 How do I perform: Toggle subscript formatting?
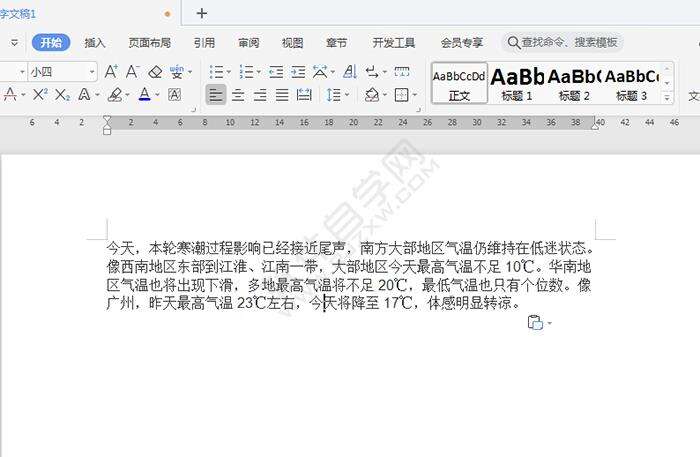pos(62,94)
